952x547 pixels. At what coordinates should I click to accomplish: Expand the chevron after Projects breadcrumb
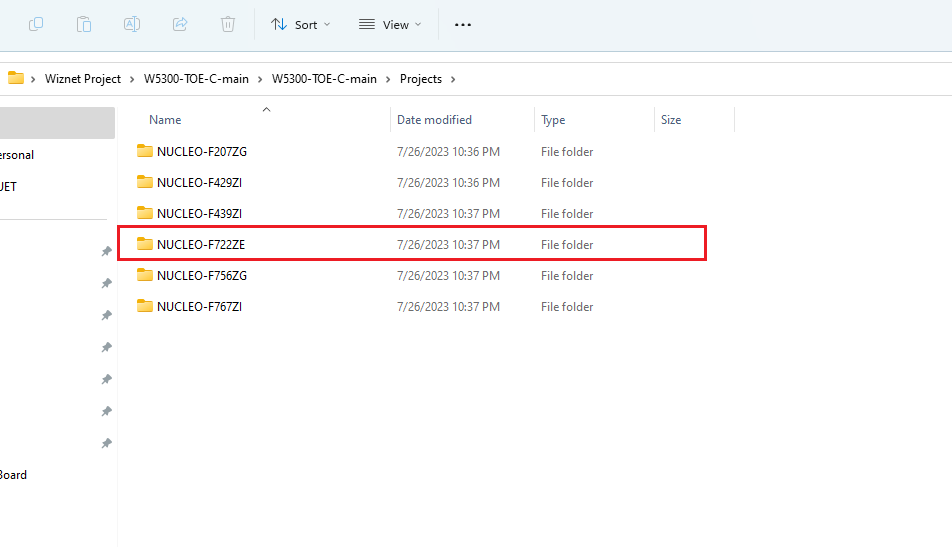coord(453,79)
